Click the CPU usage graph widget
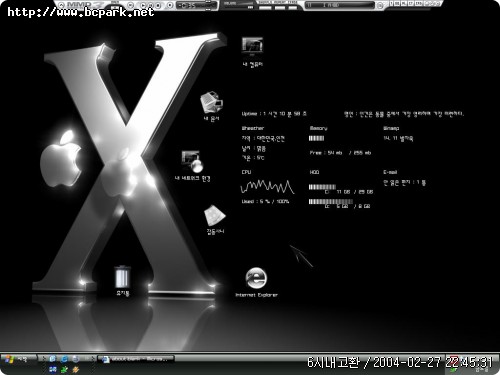Image resolution: width=500 pixels, height=375 pixels. [x=267, y=187]
